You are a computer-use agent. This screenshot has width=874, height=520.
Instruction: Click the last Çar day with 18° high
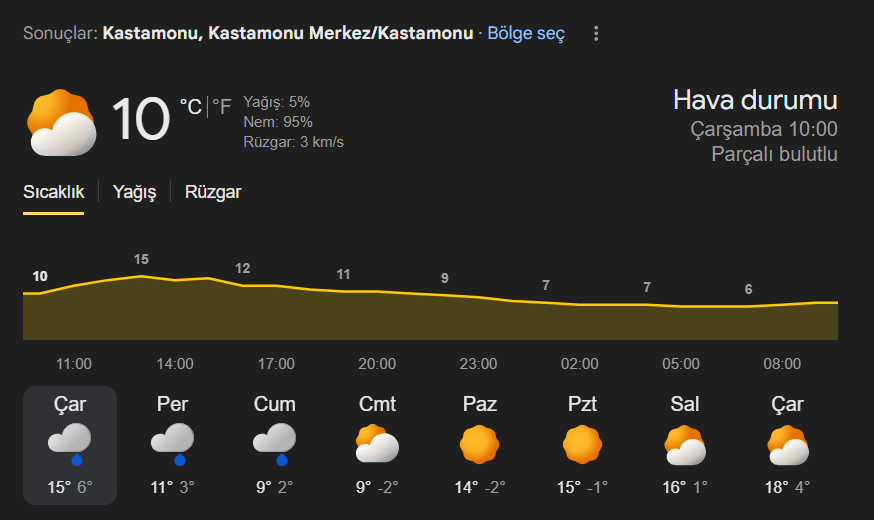click(x=787, y=445)
